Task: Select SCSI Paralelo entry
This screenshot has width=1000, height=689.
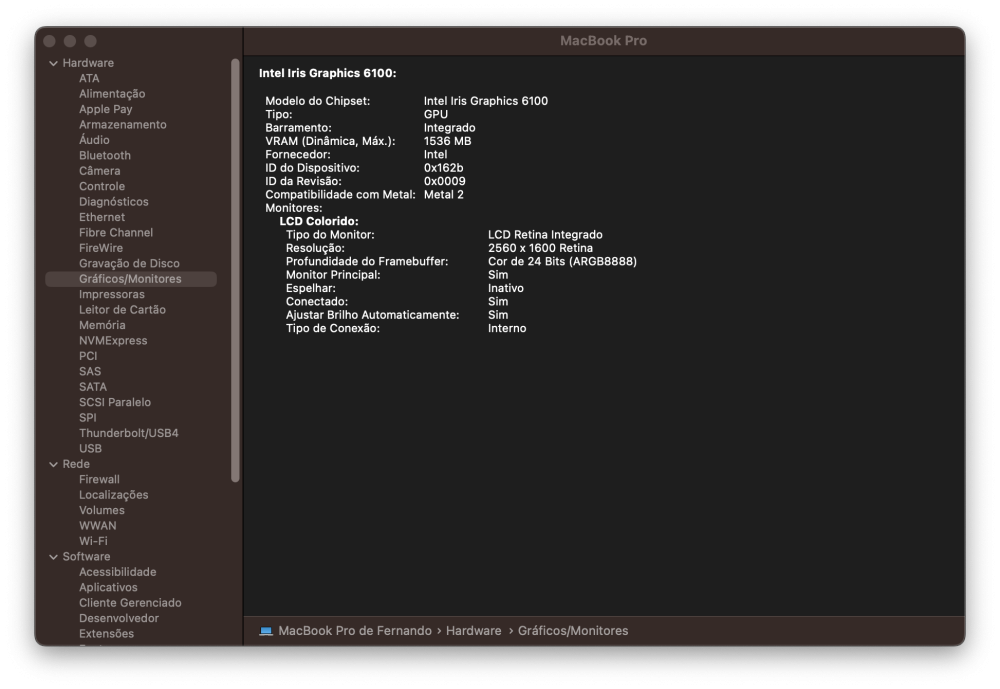Action: click(115, 403)
